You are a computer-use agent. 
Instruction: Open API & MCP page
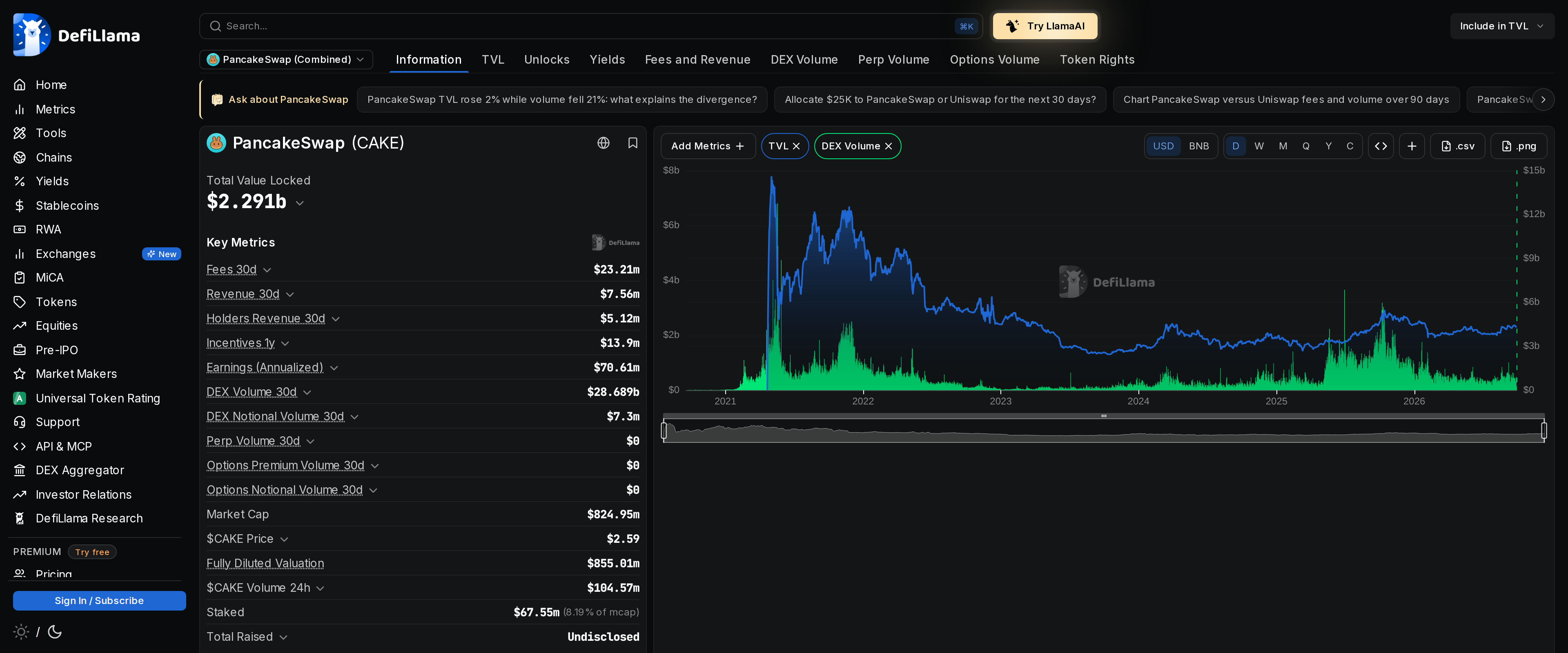(63, 446)
